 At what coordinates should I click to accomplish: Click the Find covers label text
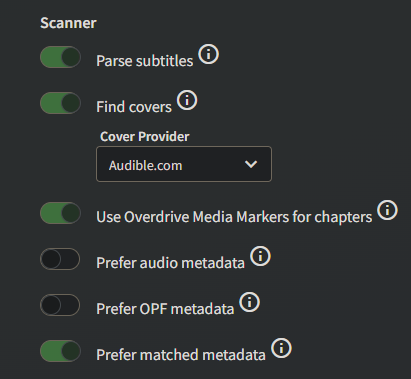click(134, 107)
